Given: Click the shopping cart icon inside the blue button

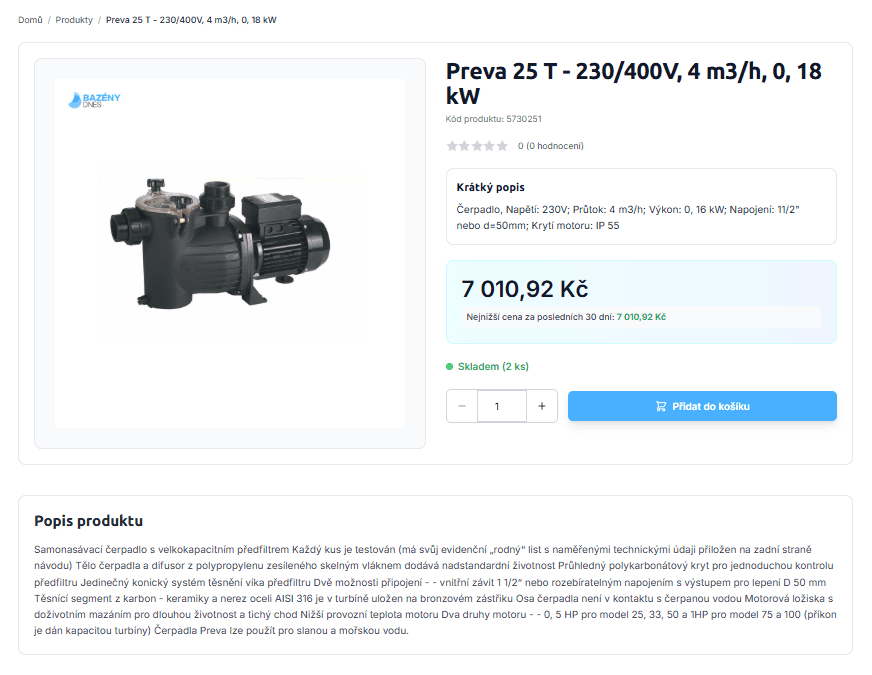Looking at the screenshot, I should pos(661,405).
